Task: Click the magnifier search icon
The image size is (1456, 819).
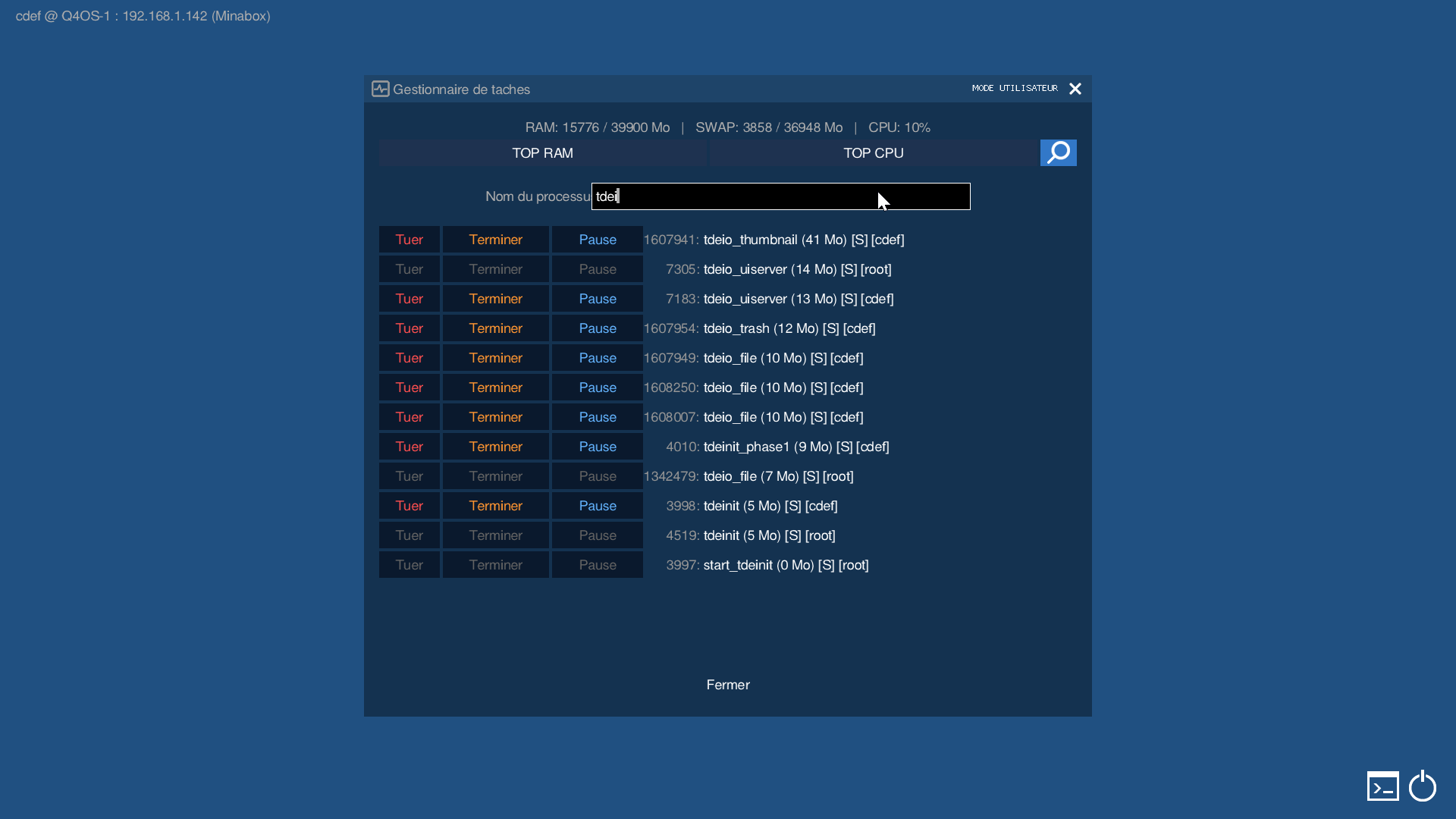Action: (1058, 152)
